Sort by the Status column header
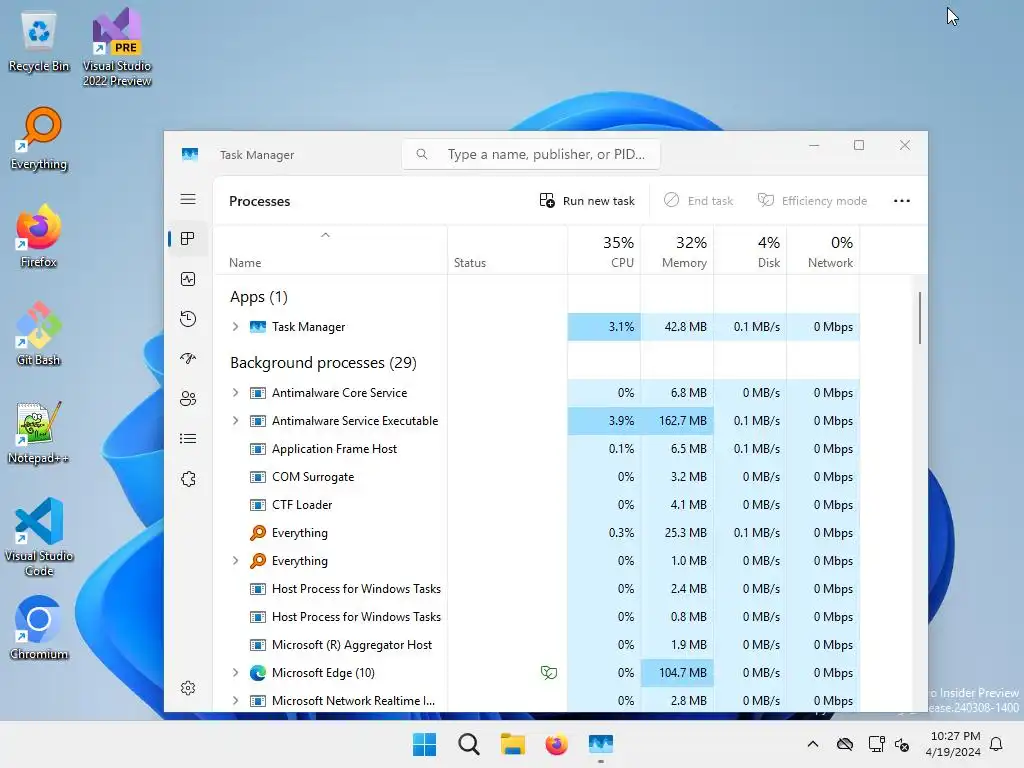Image resolution: width=1024 pixels, height=768 pixels. pyautogui.click(x=507, y=250)
